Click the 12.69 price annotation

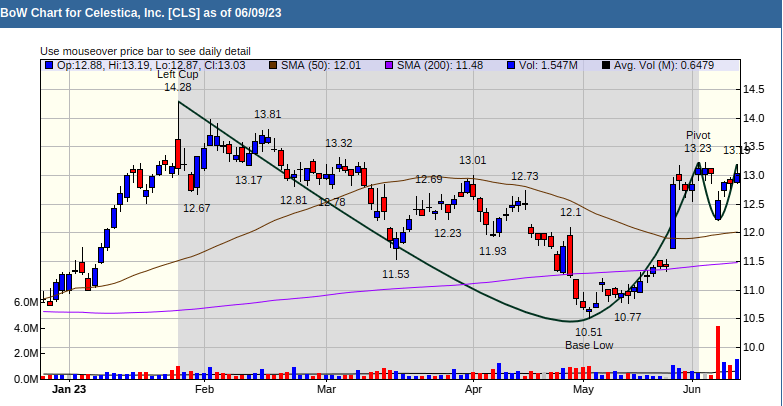(x=429, y=179)
